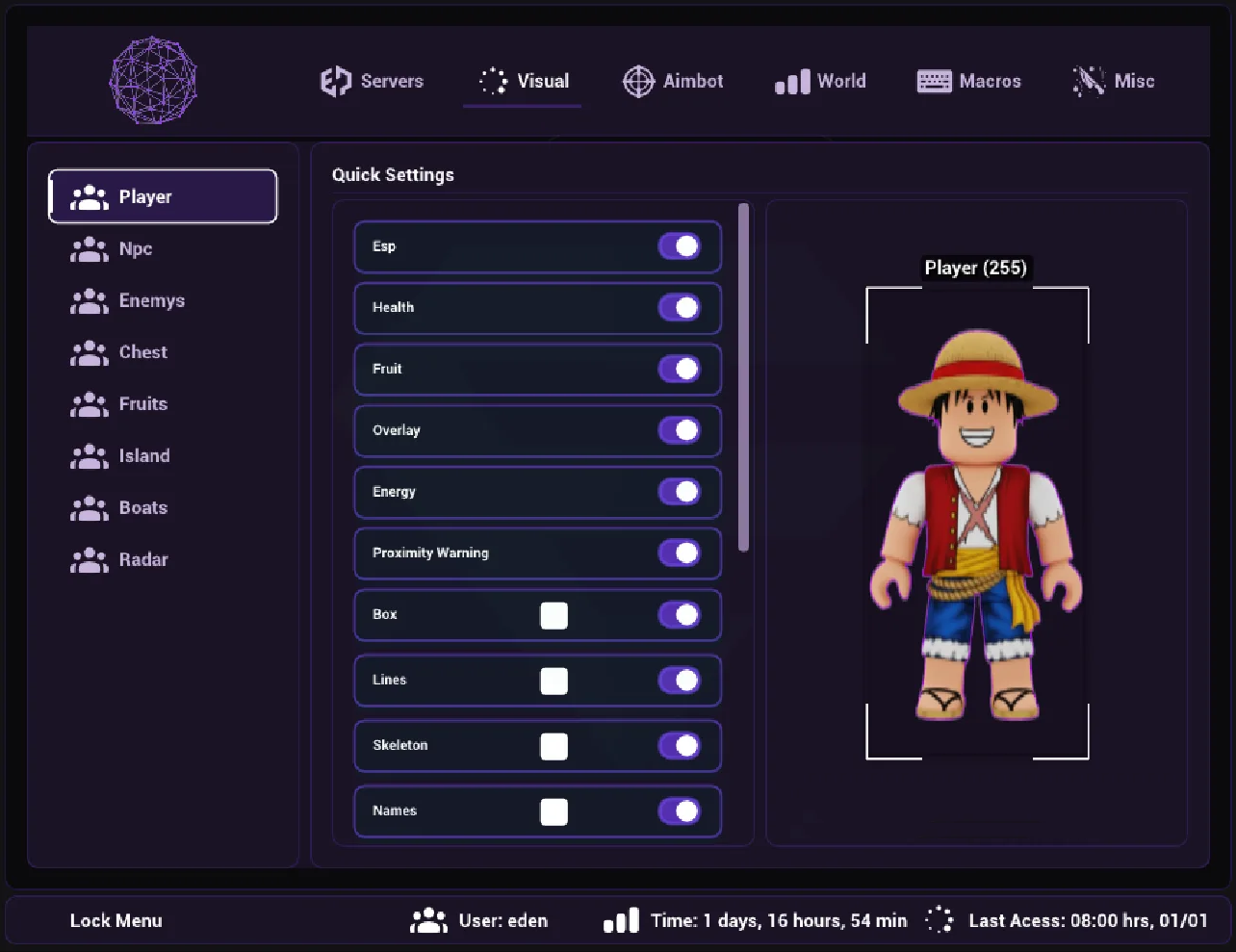Click the World bars icon
The width and height of the screenshot is (1236, 952).
pos(792,82)
